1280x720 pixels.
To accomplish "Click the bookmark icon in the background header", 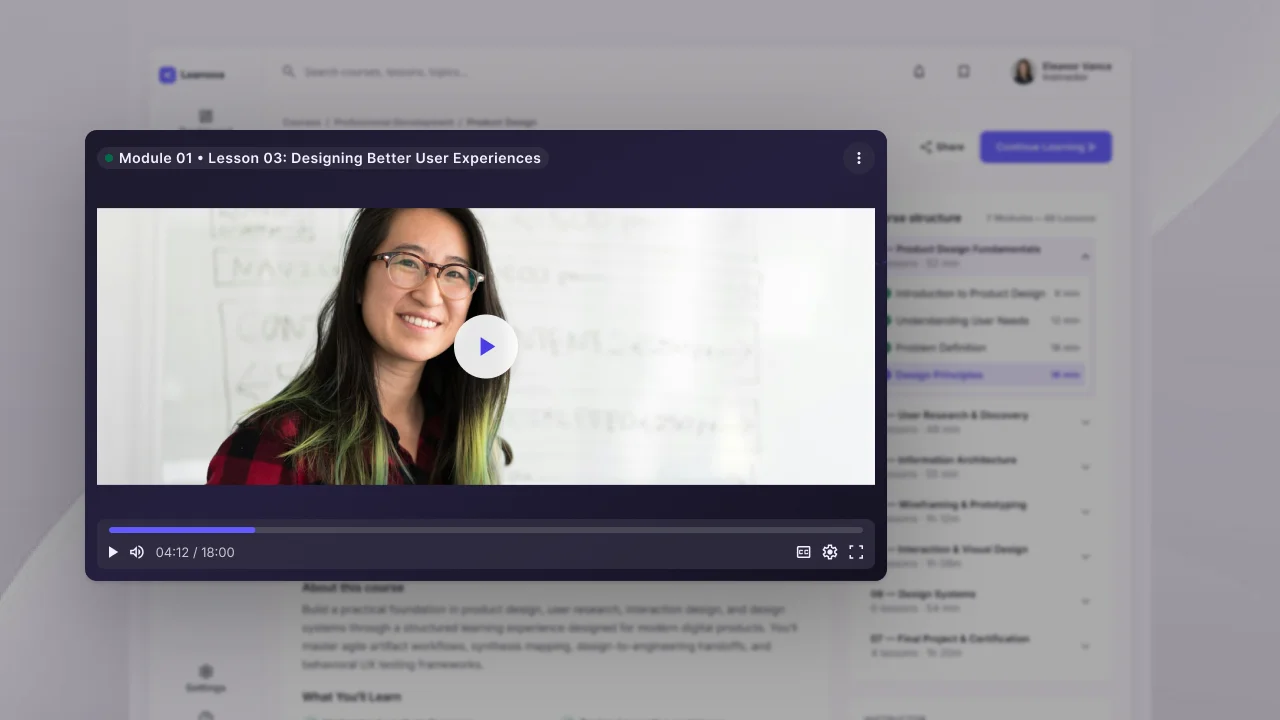I will pyautogui.click(x=964, y=72).
